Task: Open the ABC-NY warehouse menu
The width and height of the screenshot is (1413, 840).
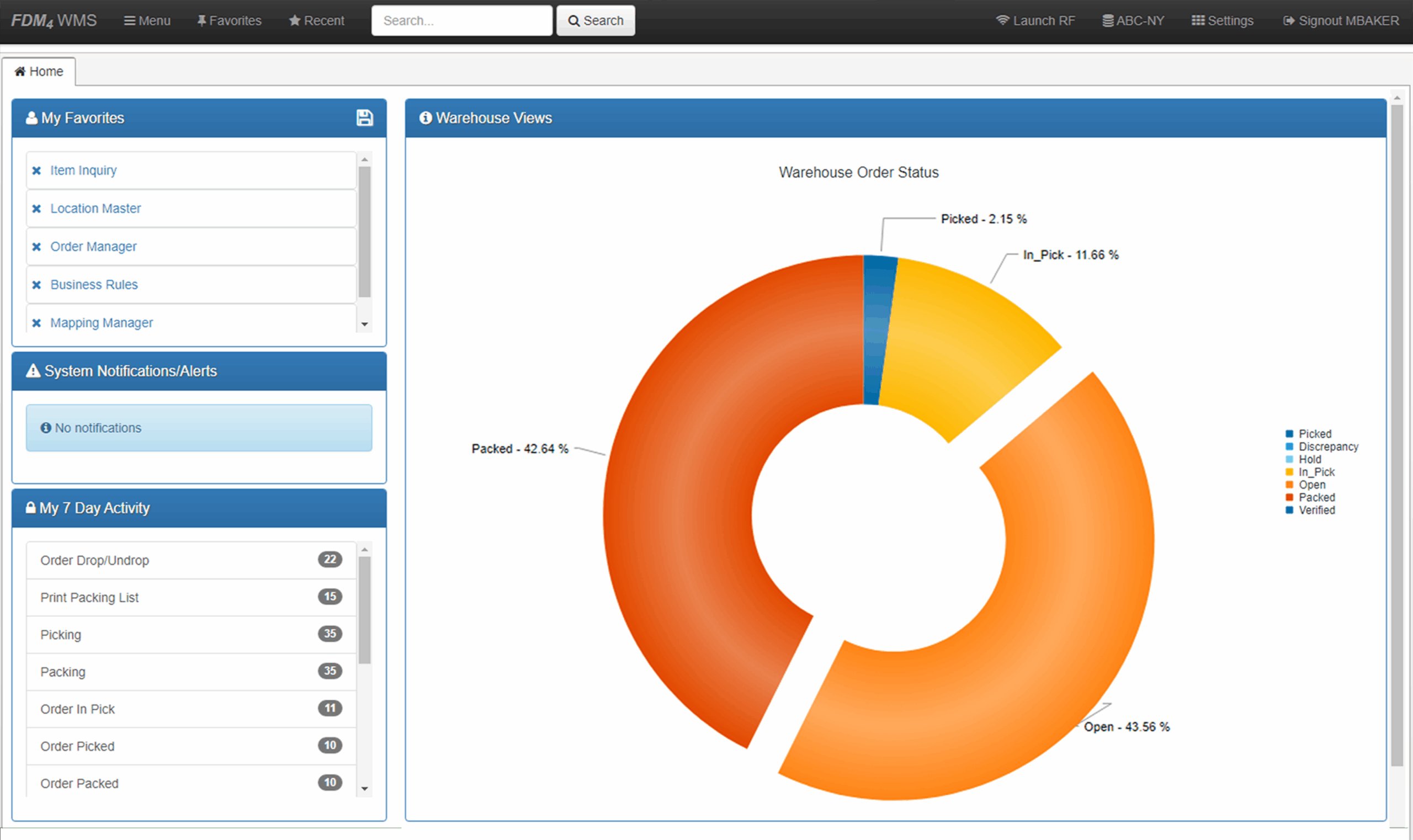Action: tap(1133, 20)
